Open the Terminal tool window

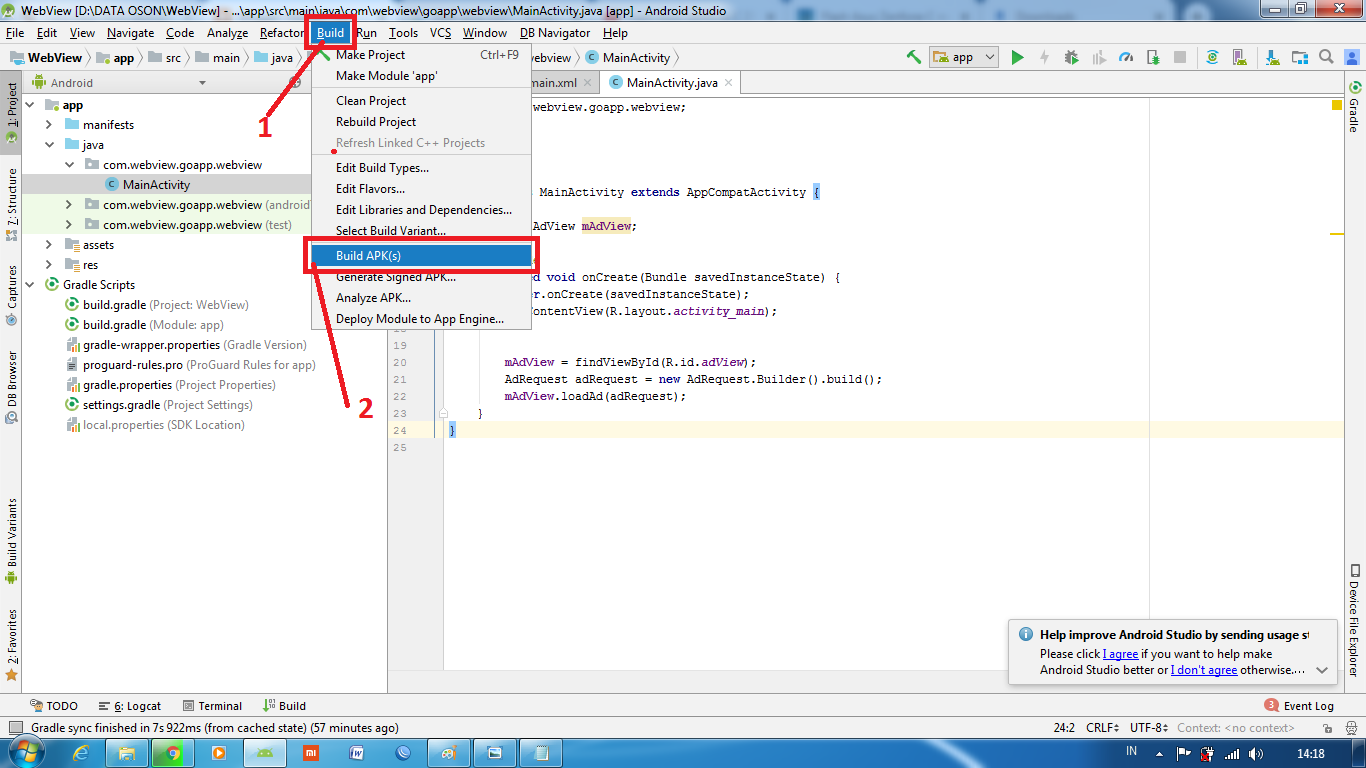[x=211, y=706]
